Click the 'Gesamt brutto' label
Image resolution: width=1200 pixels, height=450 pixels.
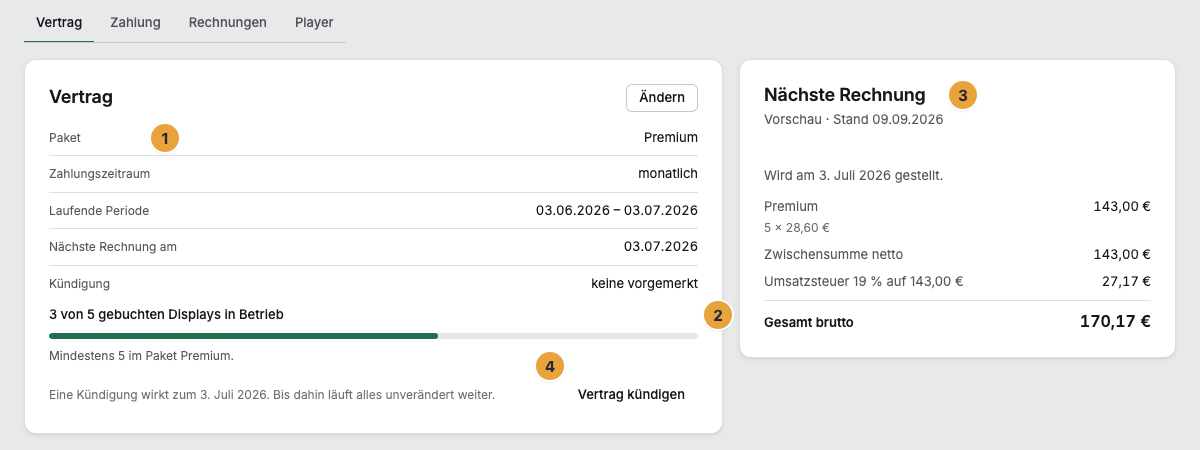tap(809, 323)
